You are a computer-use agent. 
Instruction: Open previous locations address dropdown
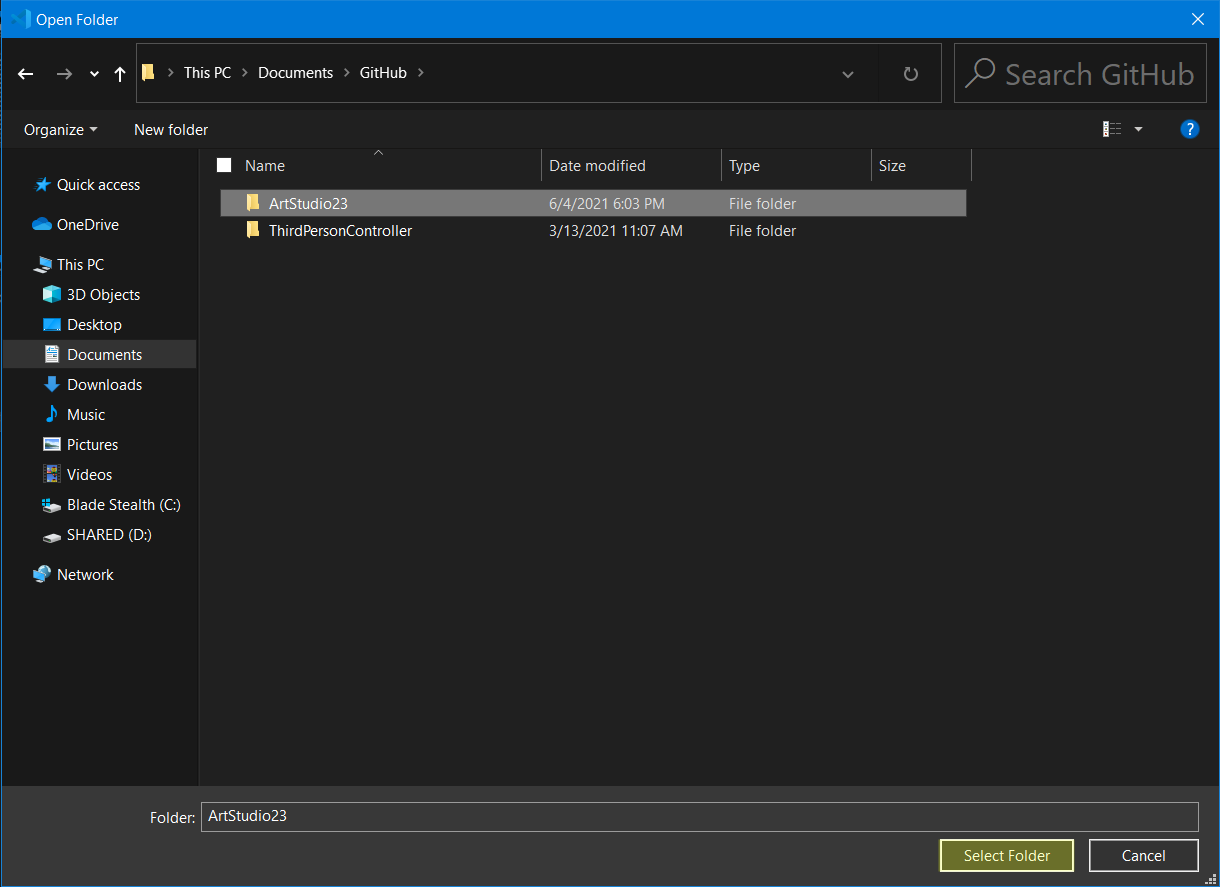click(848, 74)
